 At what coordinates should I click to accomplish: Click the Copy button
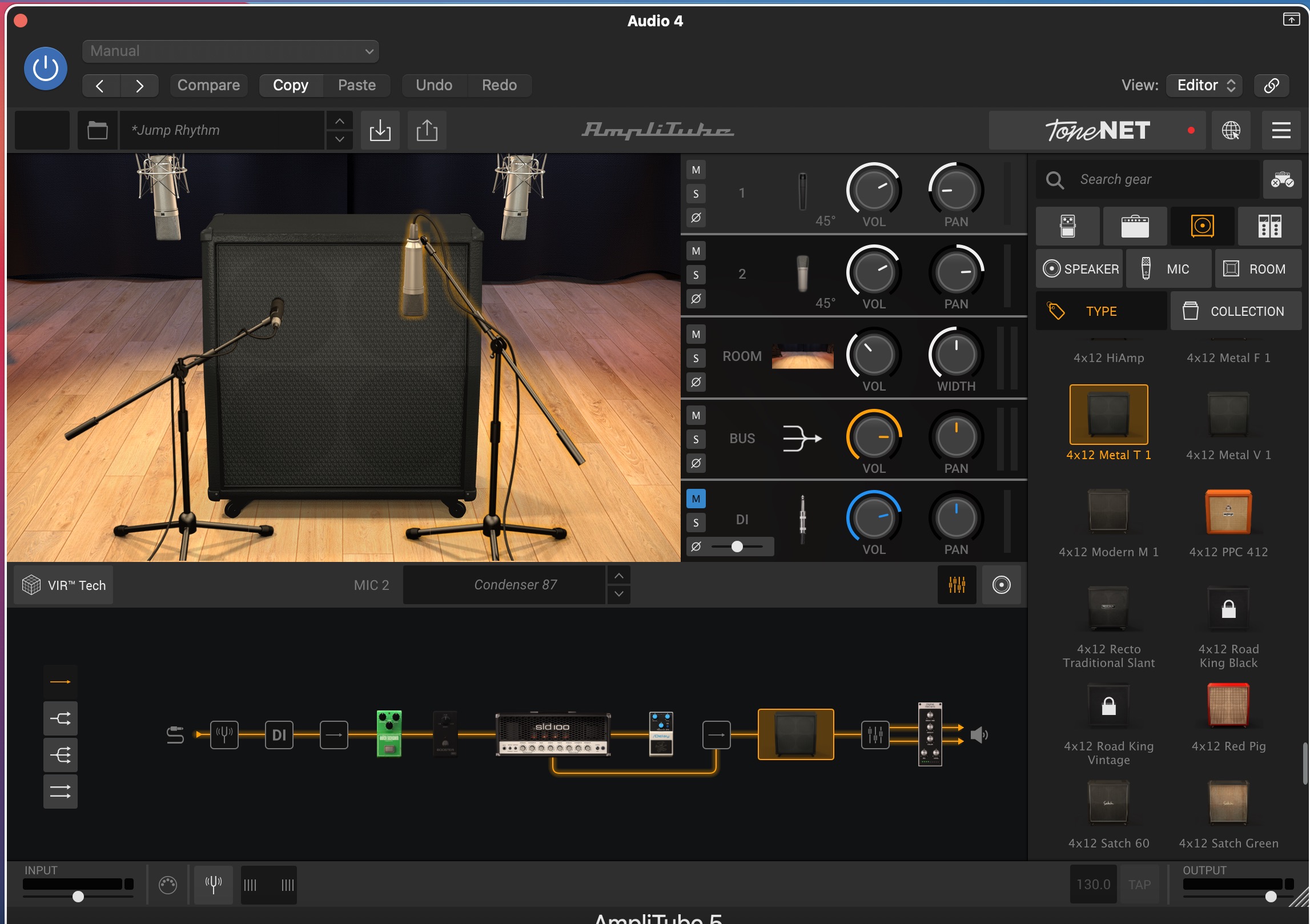coord(291,86)
